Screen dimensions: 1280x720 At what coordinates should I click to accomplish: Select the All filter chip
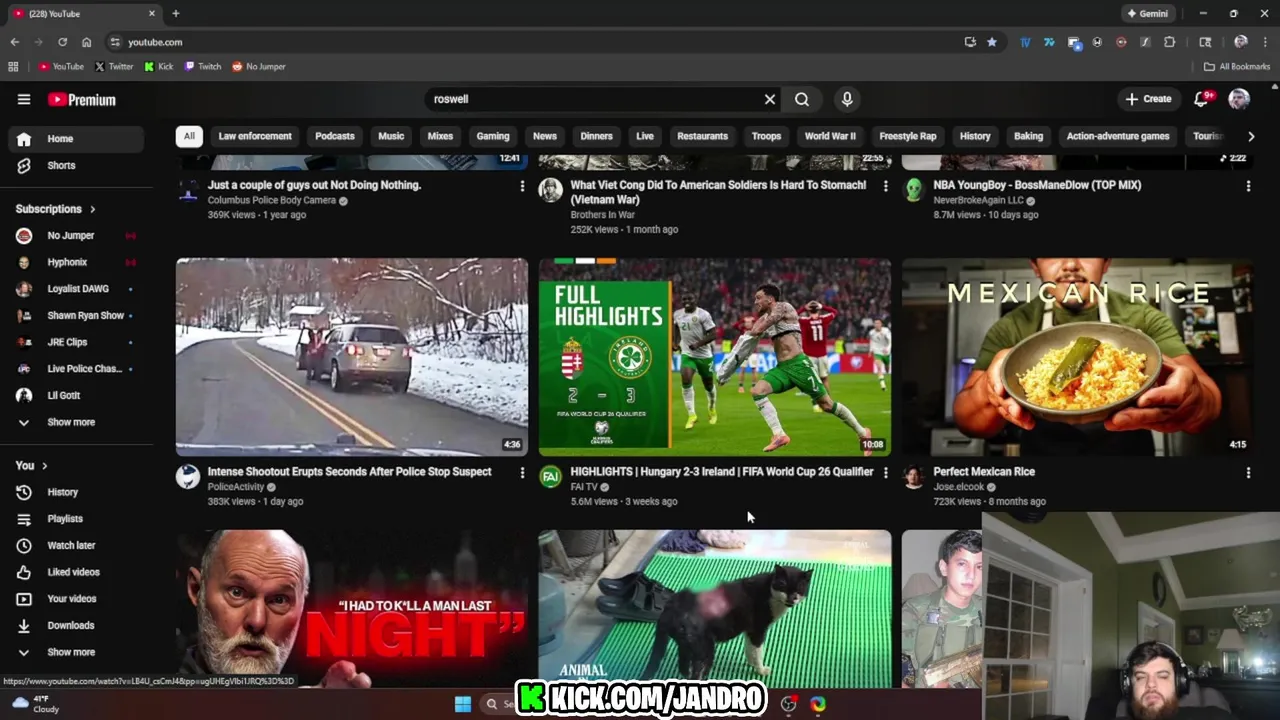[189, 136]
